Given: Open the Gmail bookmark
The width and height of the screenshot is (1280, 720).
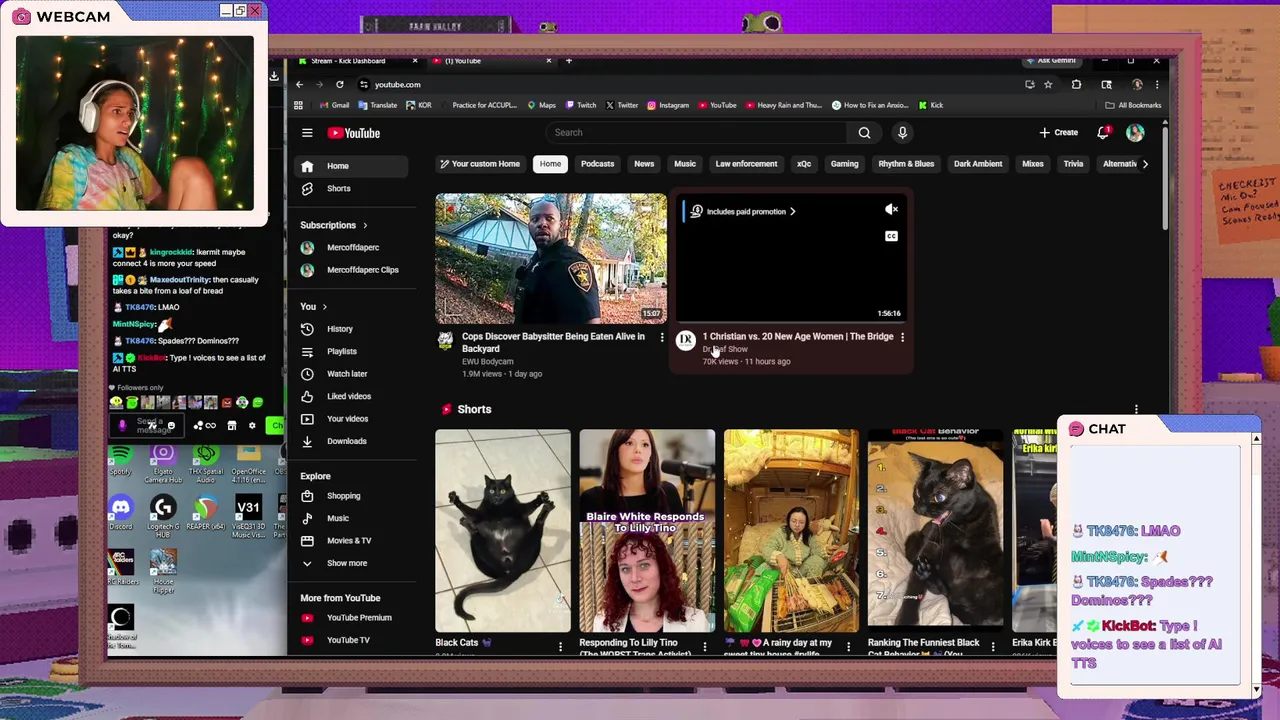Looking at the screenshot, I should tap(336, 105).
